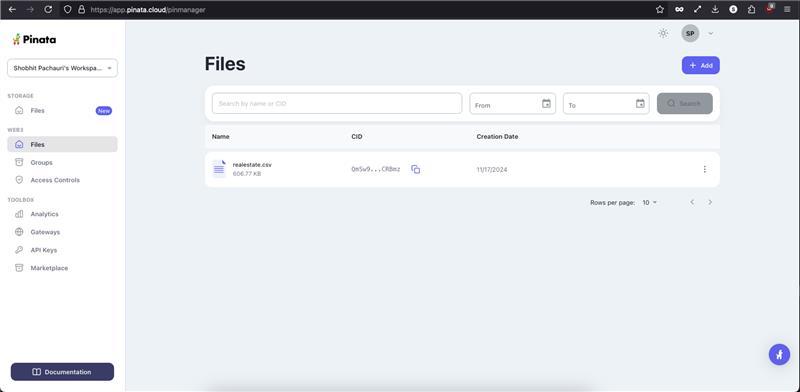Click the Gateways globe icon
The width and height of the screenshot is (800, 392).
click(x=19, y=232)
